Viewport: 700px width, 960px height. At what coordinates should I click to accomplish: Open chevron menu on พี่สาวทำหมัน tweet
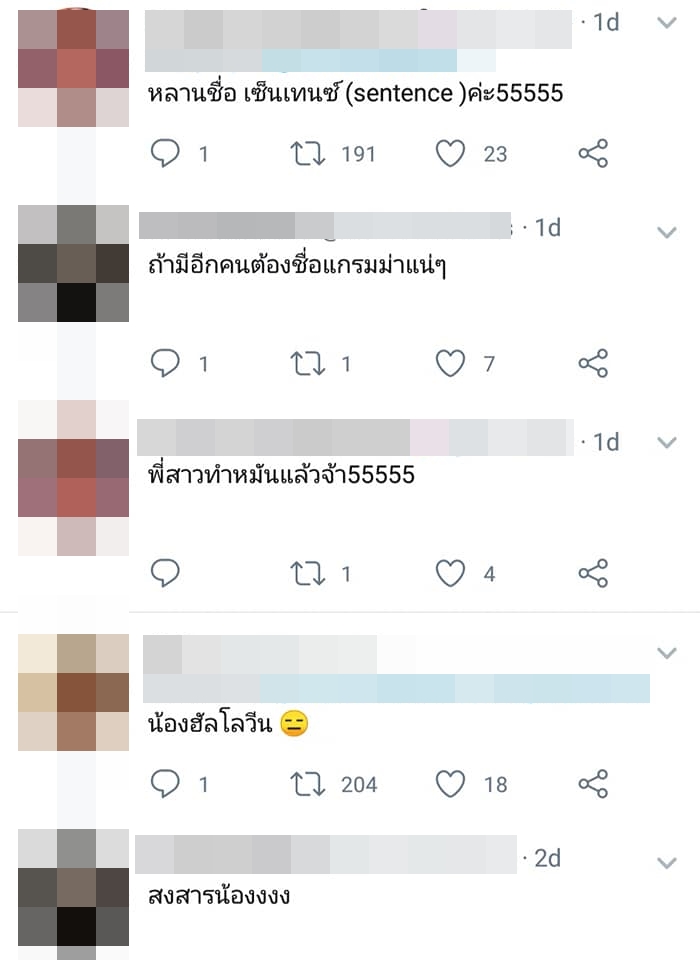(x=666, y=442)
